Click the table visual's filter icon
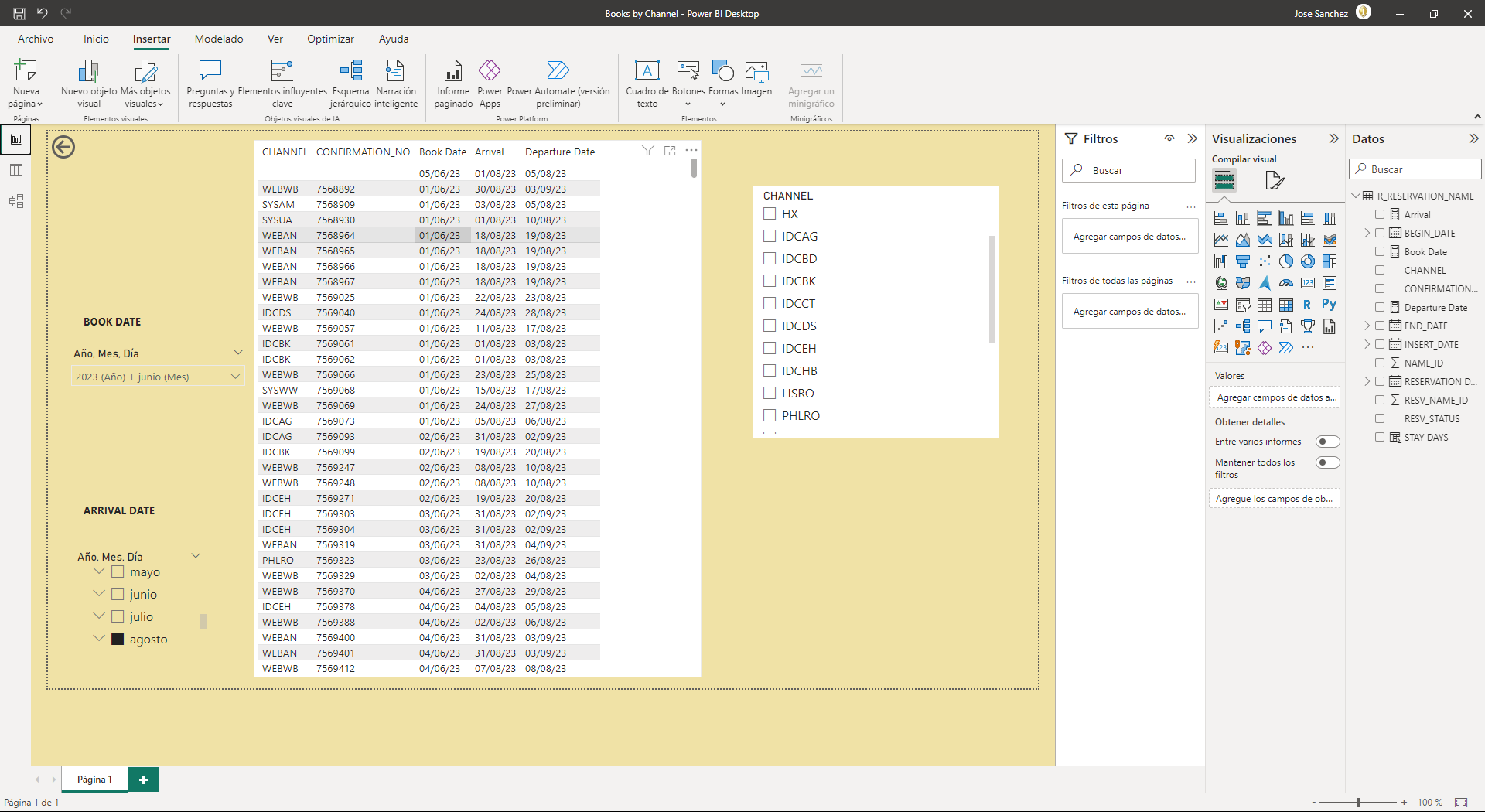This screenshot has height=812, width=1485. pyautogui.click(x=648, y=151)
